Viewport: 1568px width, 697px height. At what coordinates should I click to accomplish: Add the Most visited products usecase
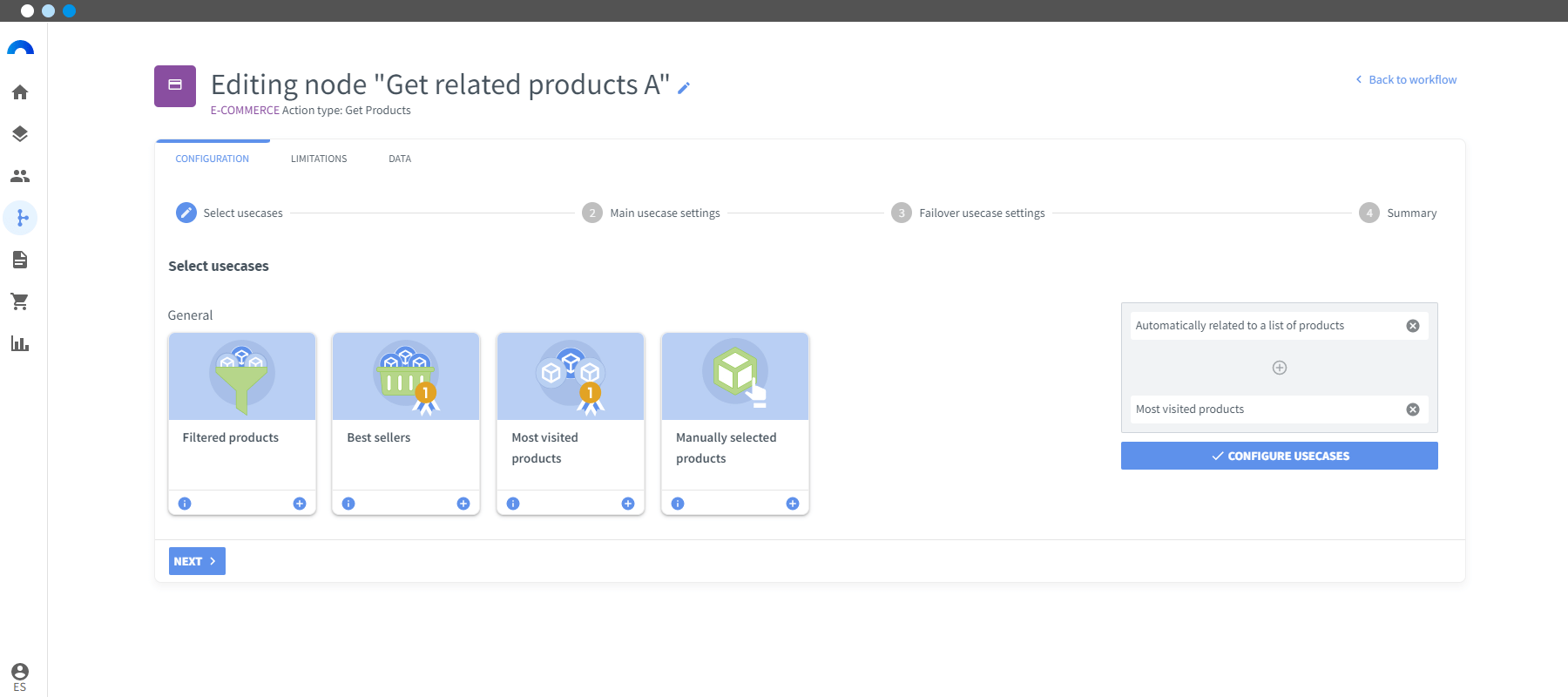(628, 504)
